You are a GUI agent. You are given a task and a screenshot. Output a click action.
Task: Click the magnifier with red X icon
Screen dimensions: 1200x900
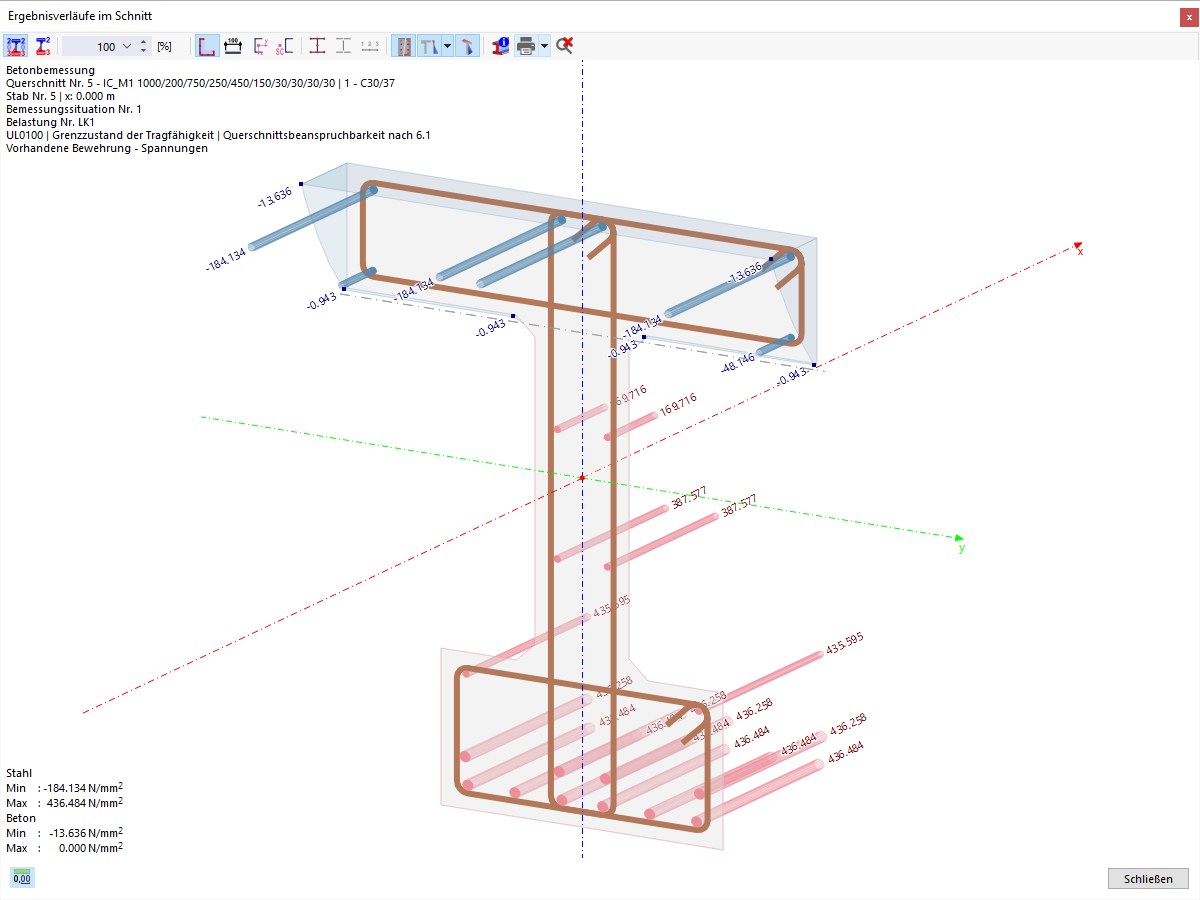coord(565,46)
